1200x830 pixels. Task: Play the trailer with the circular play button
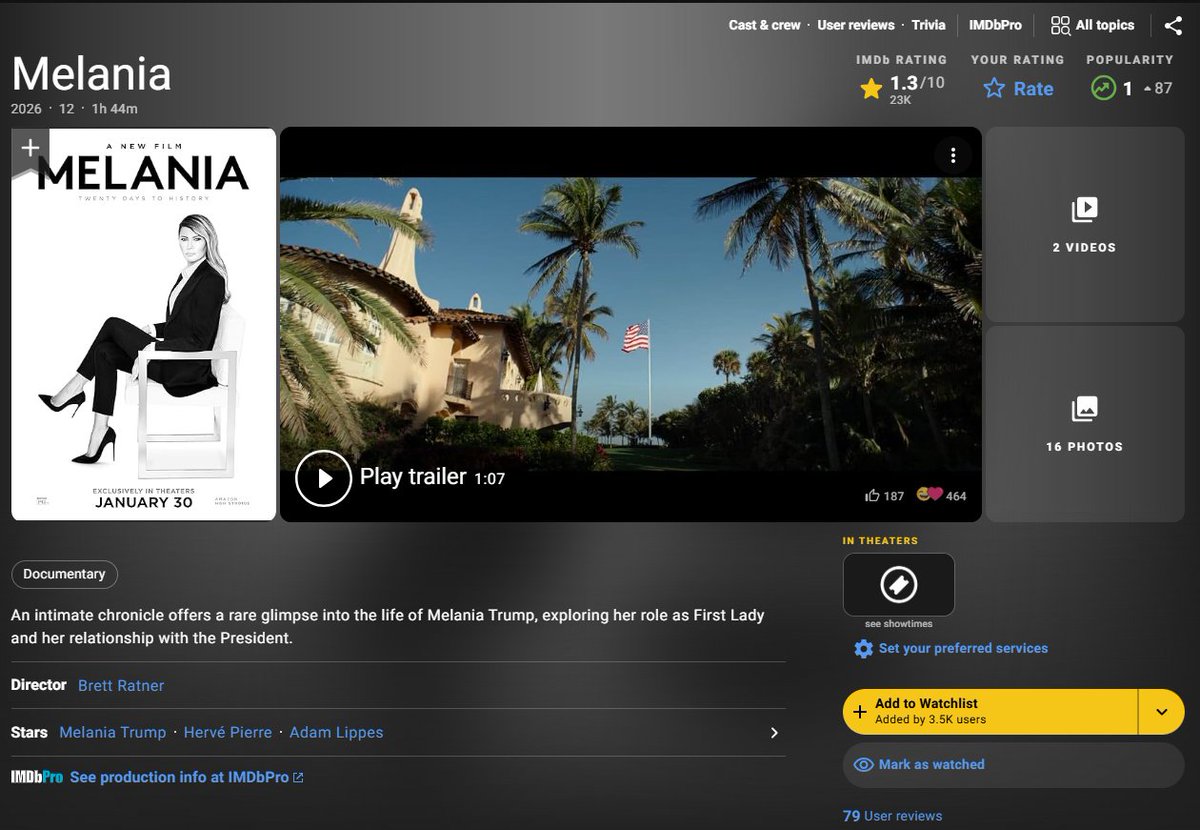(324, 478)
